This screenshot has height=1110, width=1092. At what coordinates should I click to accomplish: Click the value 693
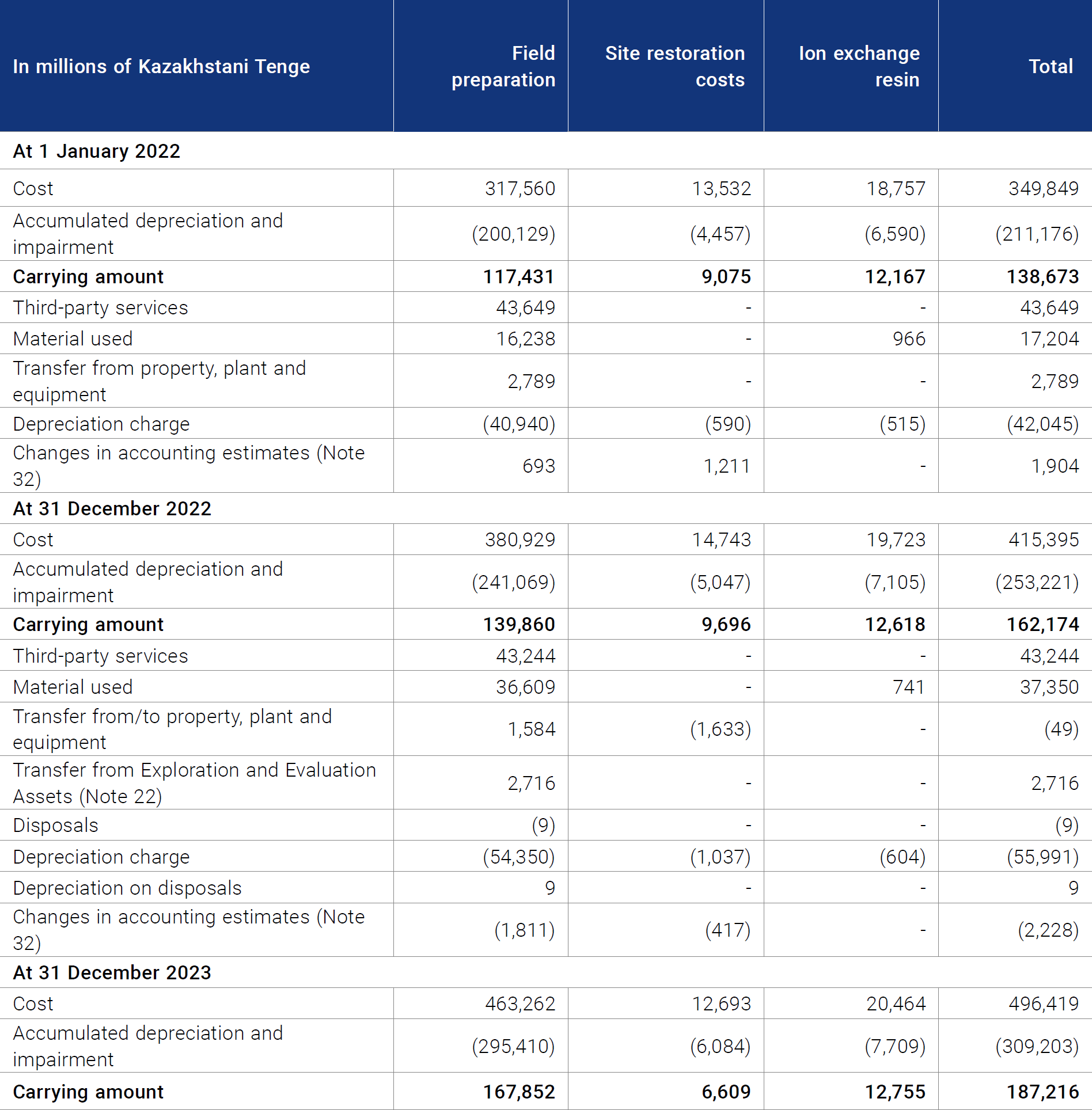click(x=539, y=466)
